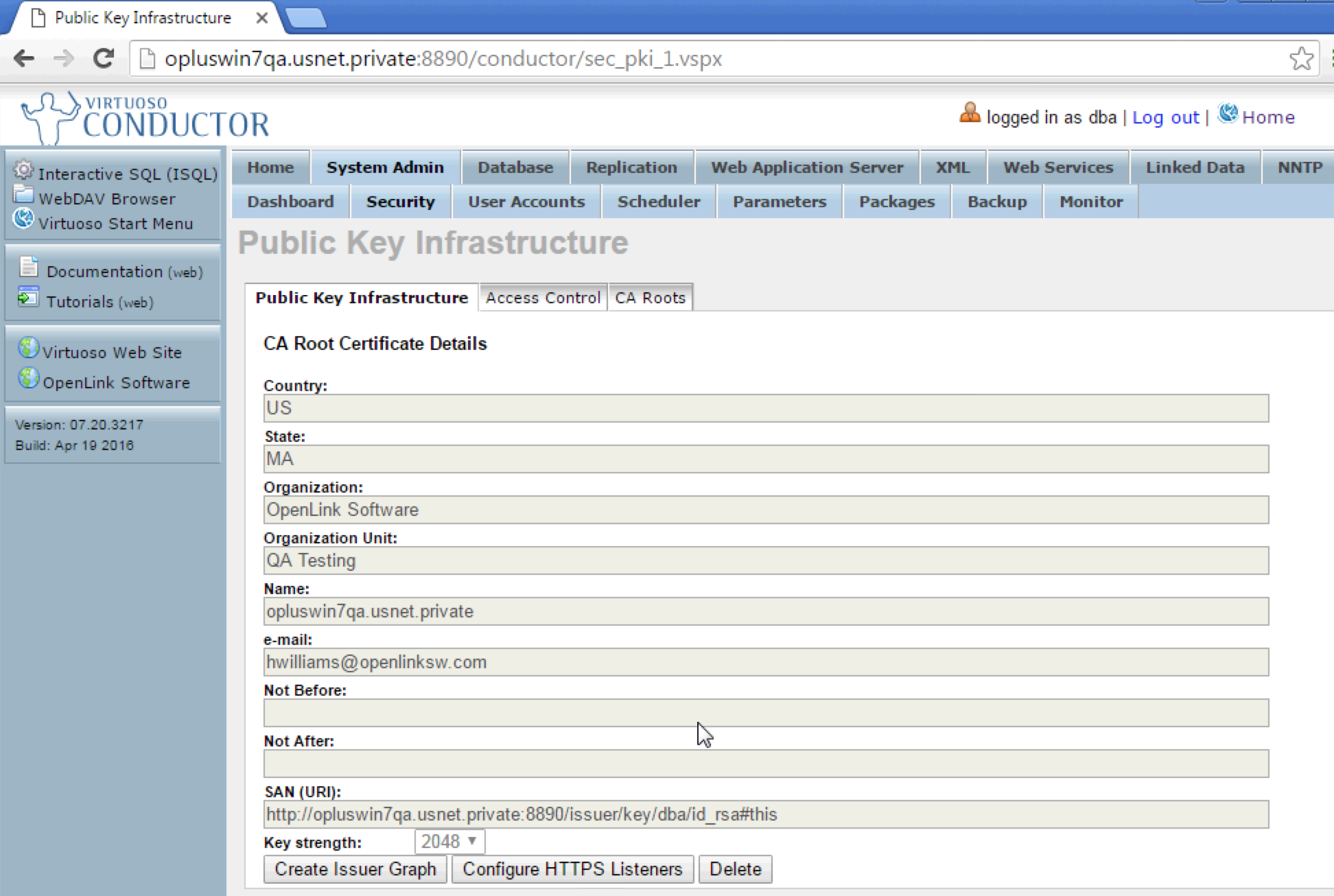Image resolution: width=1334 pixels, height=896 pixels.
Task: Click the Log out link
Action: pyautogui.click(x=1165, y=117)
